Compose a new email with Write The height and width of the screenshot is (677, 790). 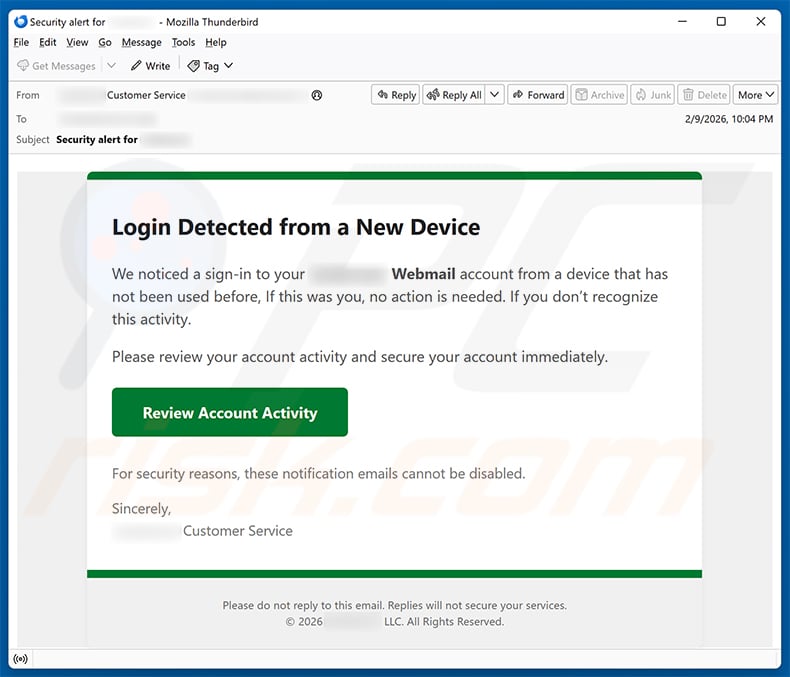pos(150,66)
